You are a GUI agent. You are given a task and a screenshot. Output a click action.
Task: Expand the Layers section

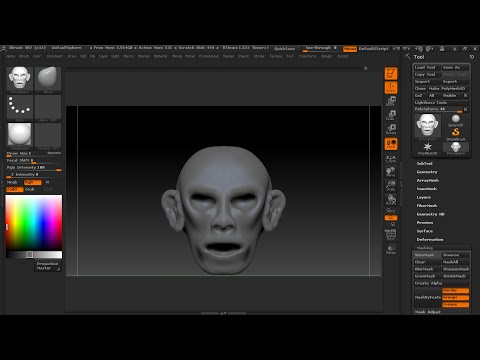pos(424,197)
